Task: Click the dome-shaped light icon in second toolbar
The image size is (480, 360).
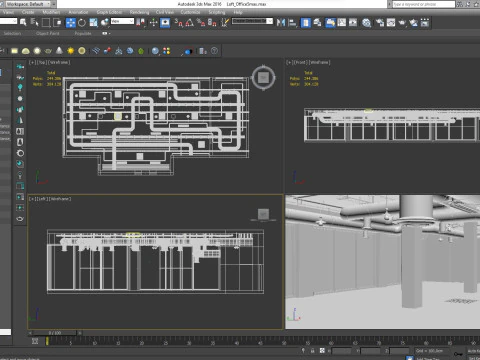Action: click(26, 51)
